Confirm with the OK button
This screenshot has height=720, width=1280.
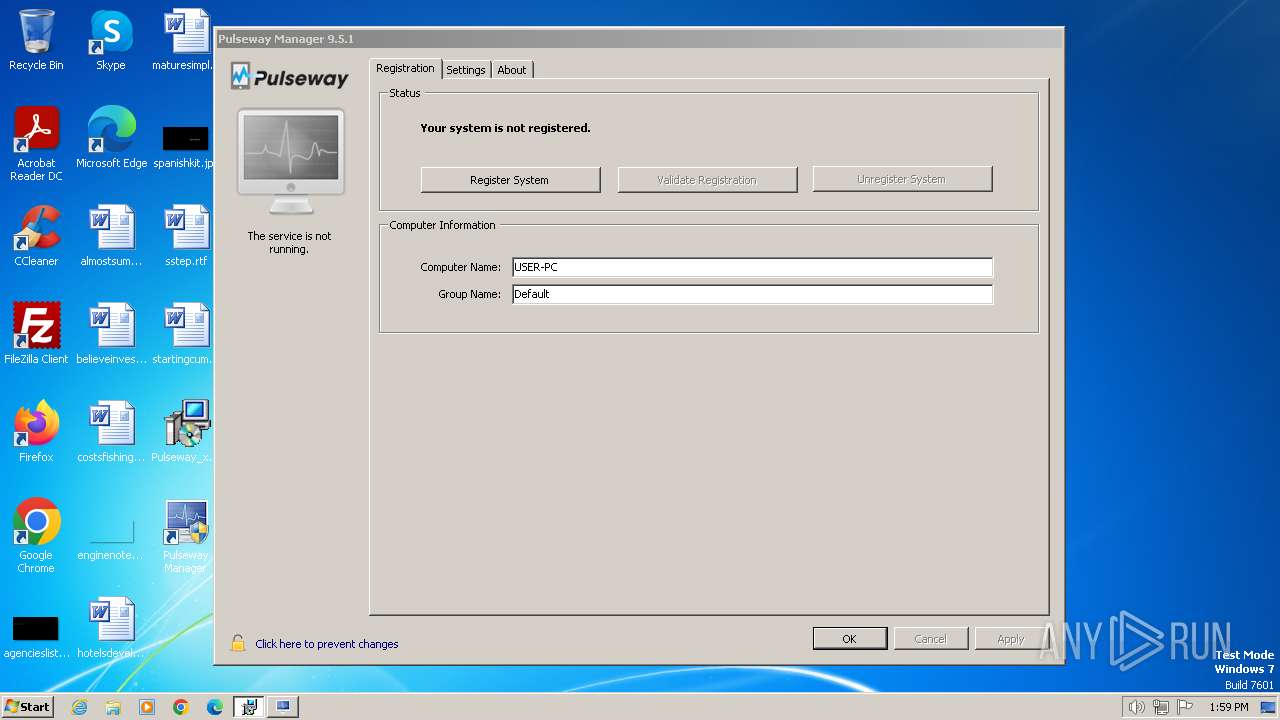(x=849, y=639)
